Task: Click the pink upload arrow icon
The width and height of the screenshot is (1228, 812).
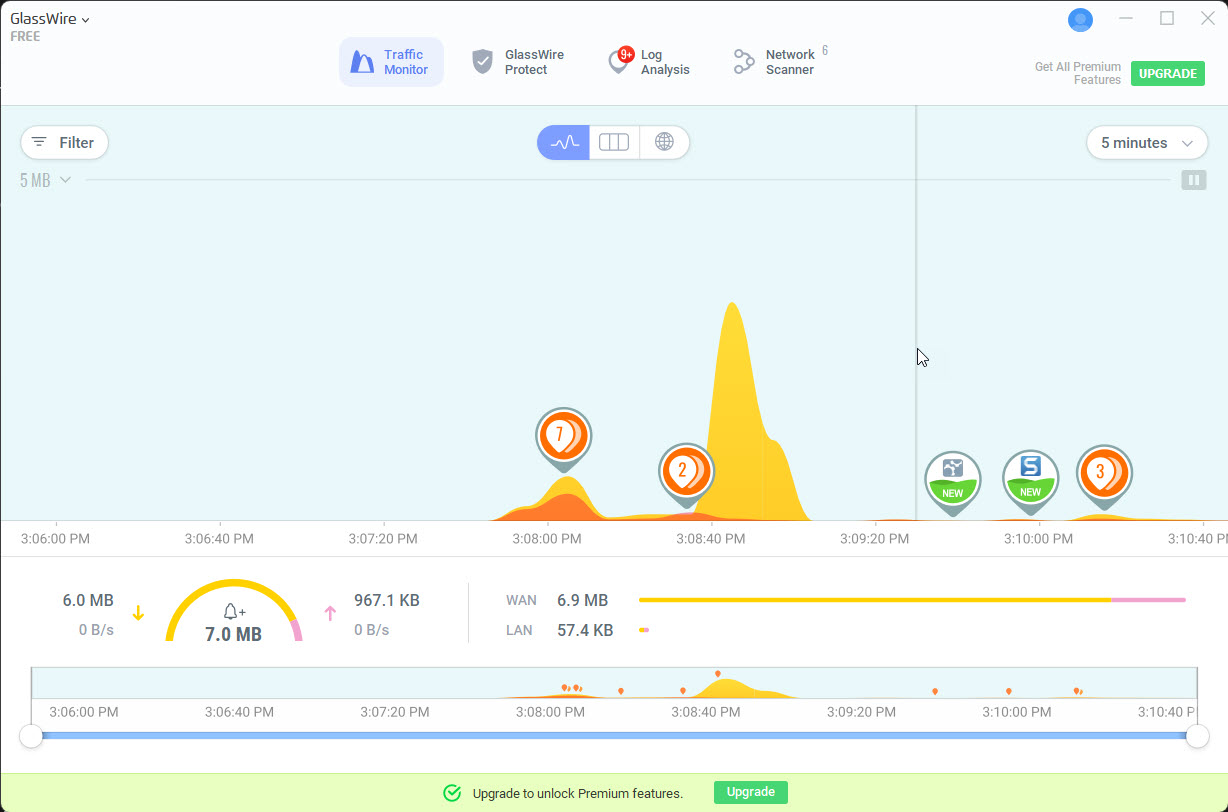Action: click(330, 614)
